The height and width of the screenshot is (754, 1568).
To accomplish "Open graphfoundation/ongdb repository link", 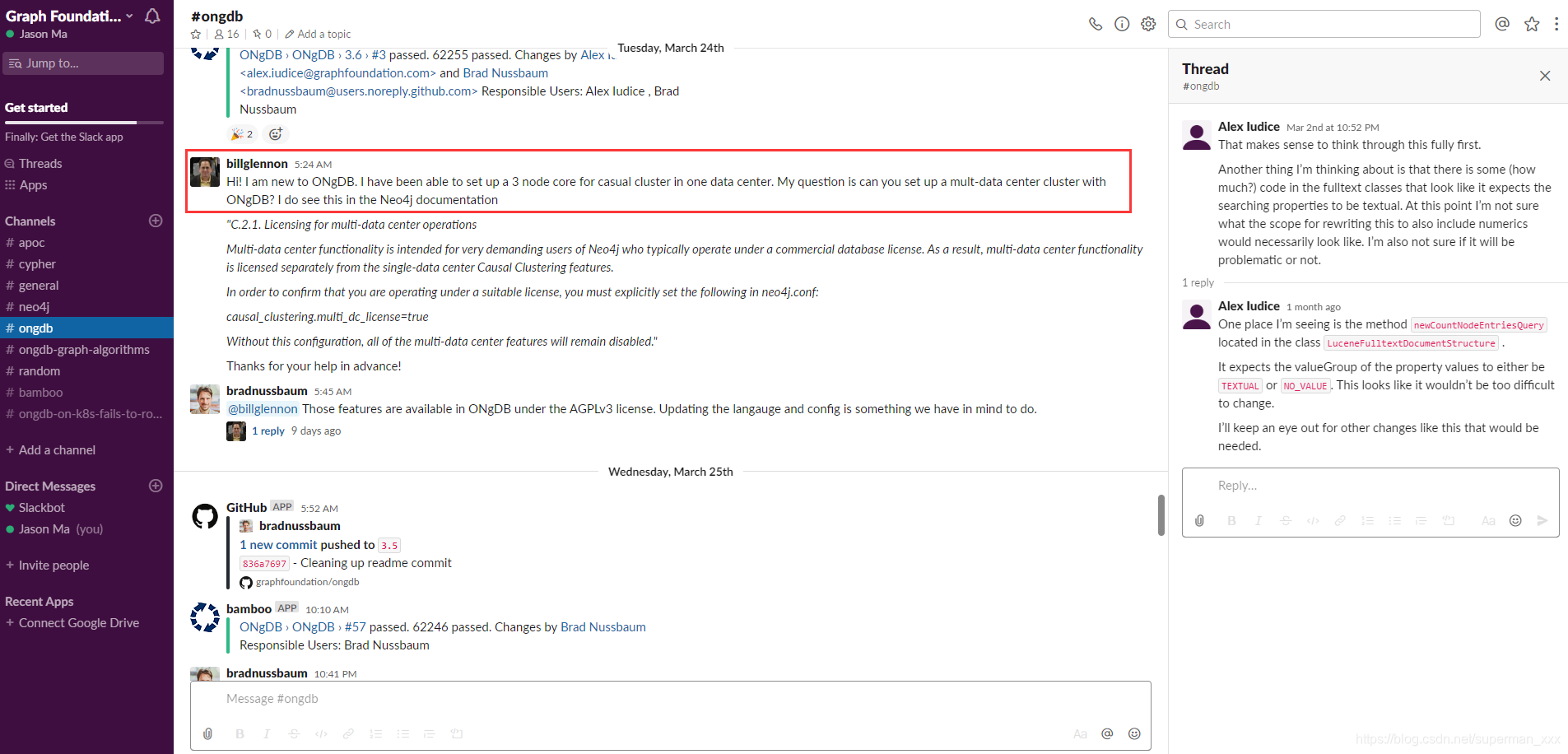I will pyautogui.click(x=307, y=582).
